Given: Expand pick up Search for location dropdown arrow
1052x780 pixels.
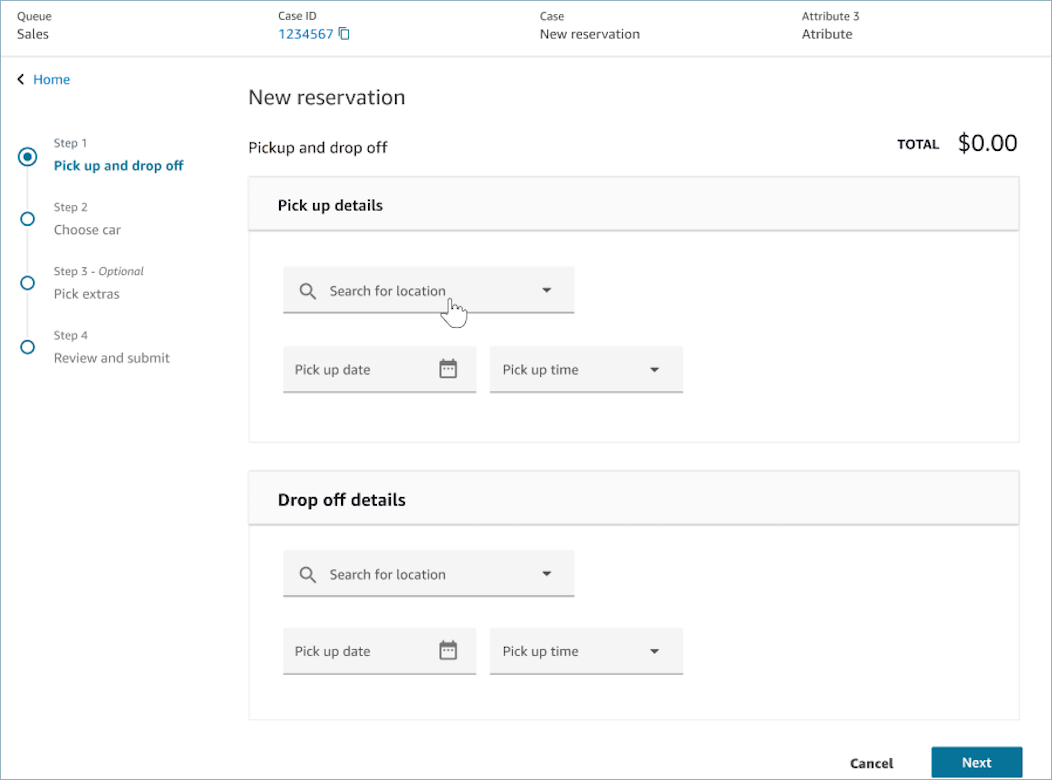Looking at the screenshot, I should click(x=547, y=290).
